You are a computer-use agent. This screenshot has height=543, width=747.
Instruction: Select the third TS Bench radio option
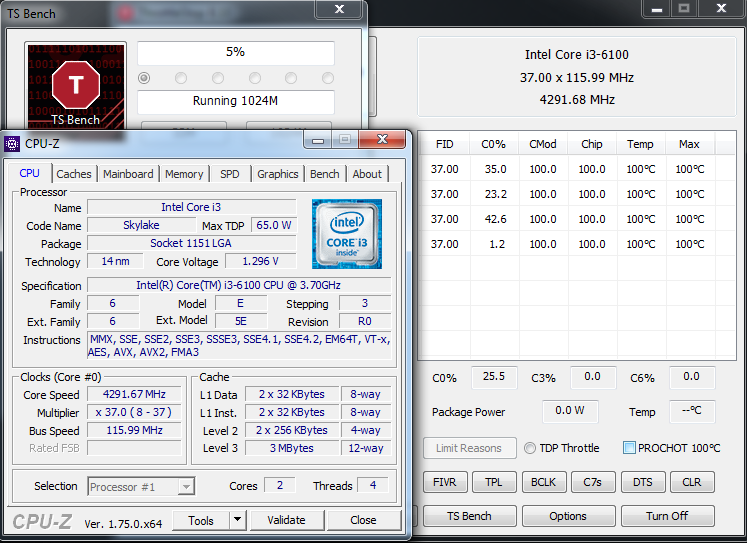tap(218, 78)
